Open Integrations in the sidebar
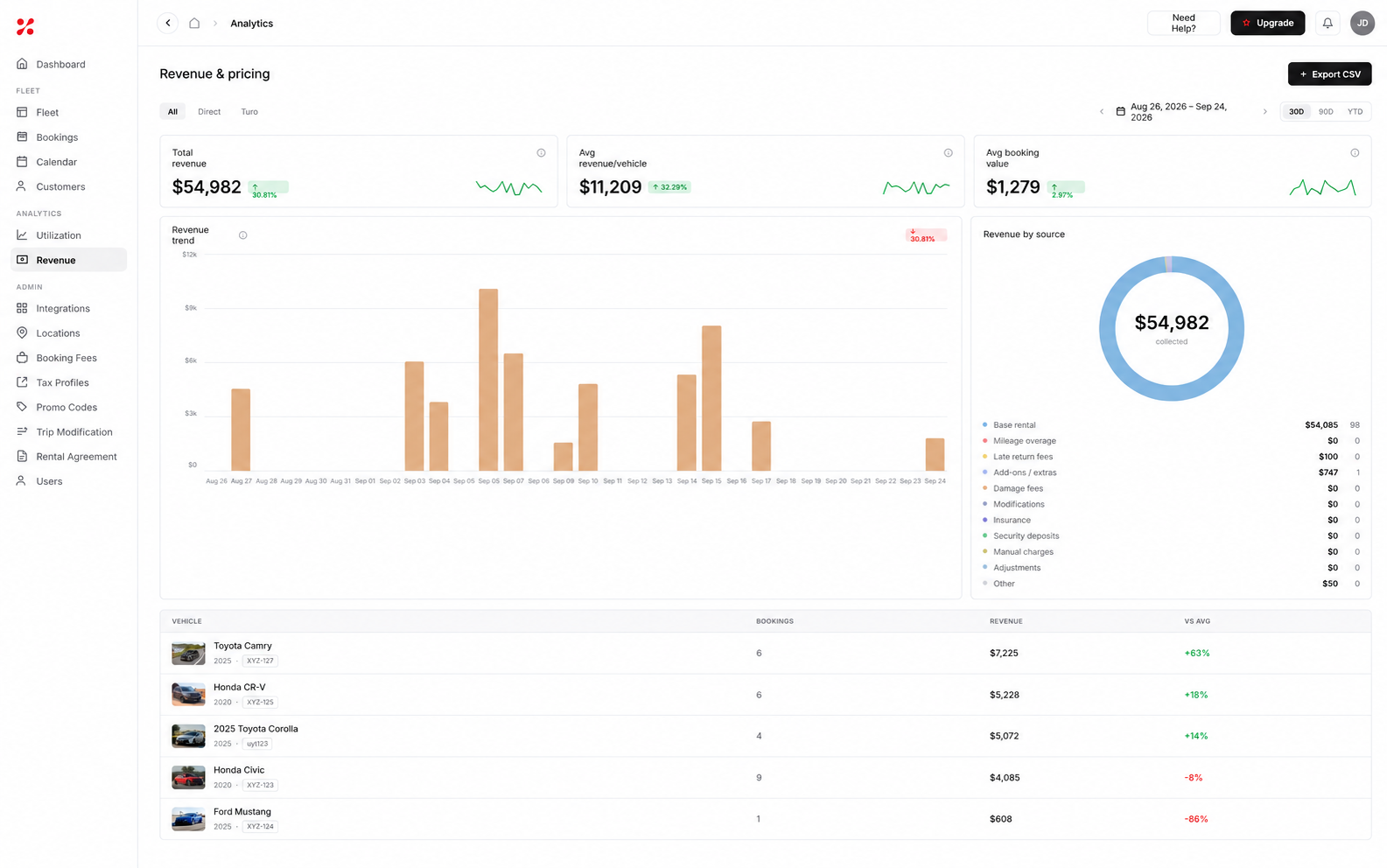 (x=68, y=309)
